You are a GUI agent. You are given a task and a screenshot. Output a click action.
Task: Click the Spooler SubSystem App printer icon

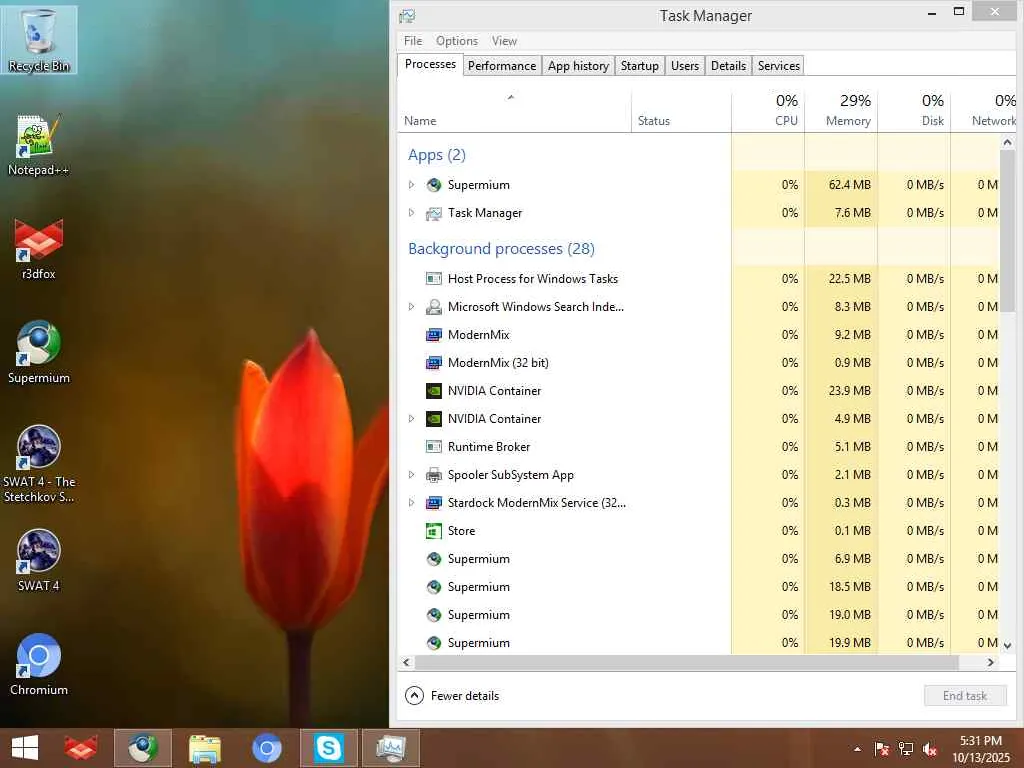click(434, 475)
